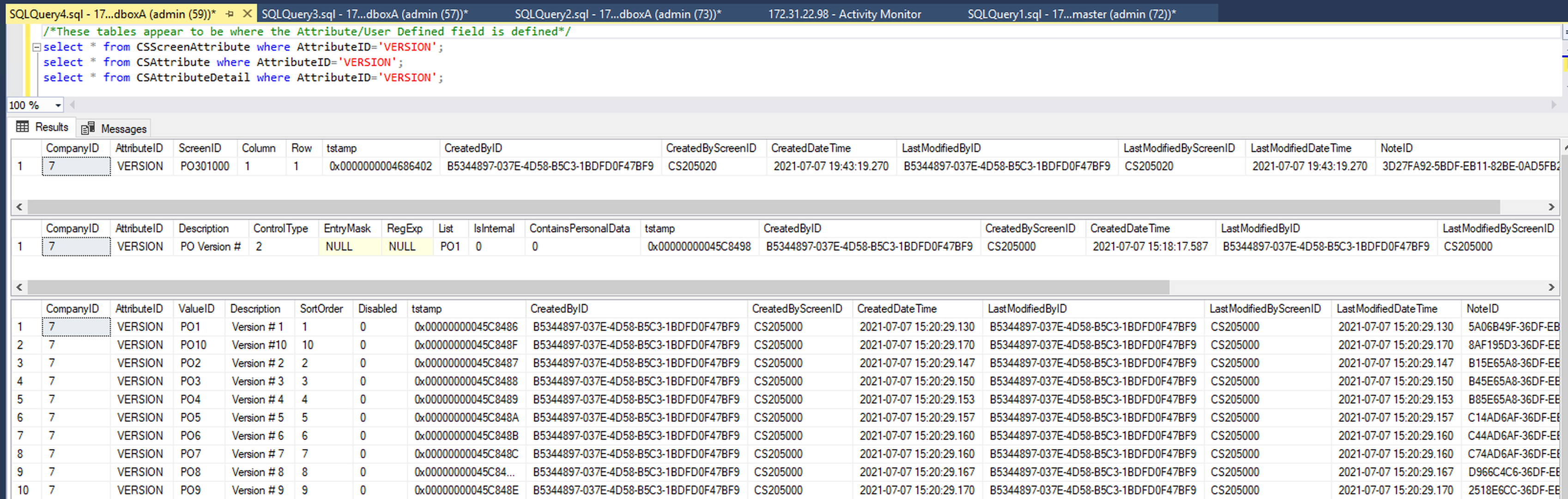
Task: Close the SQLQuery4.sql tab
Action: pyautogui.click(x=247, y=13)
